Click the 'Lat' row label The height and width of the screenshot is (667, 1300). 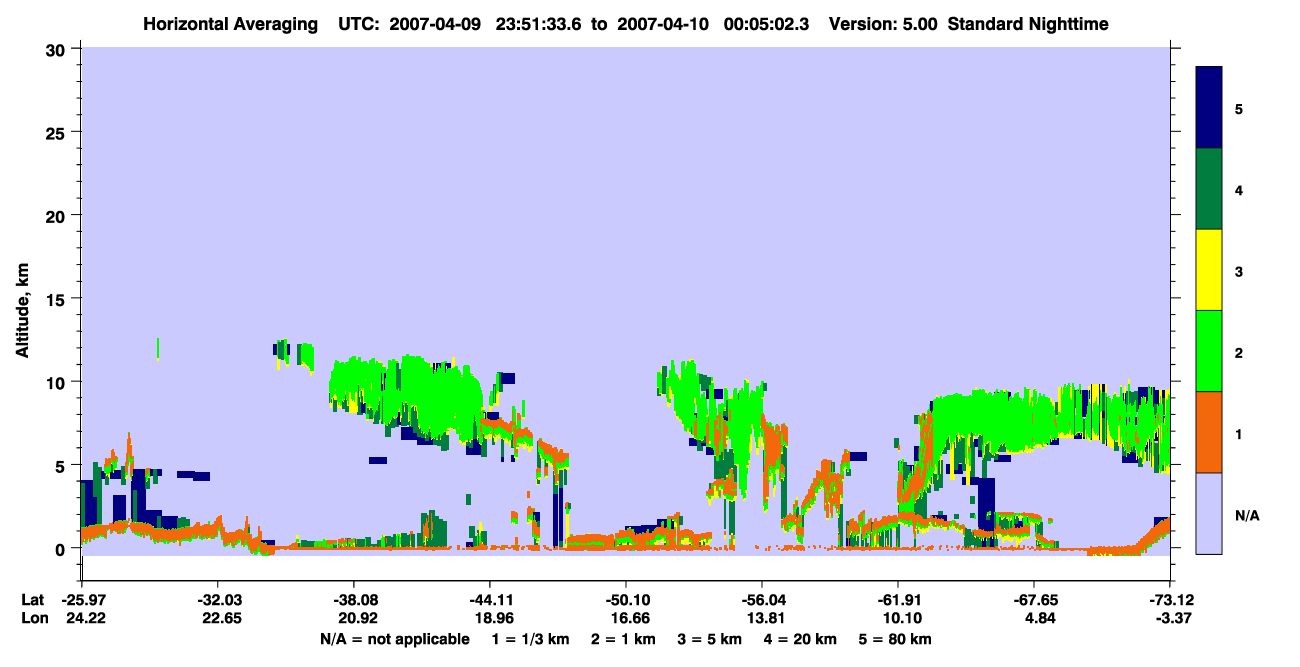[32, 600]
